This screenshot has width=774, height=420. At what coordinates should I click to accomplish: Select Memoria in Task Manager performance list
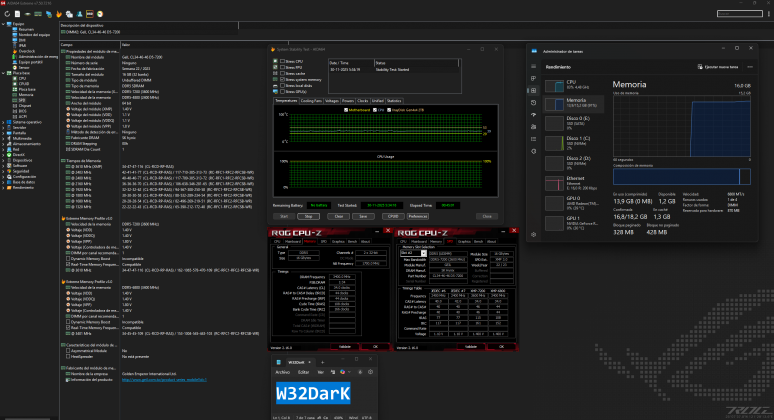(x=574, y=100)
